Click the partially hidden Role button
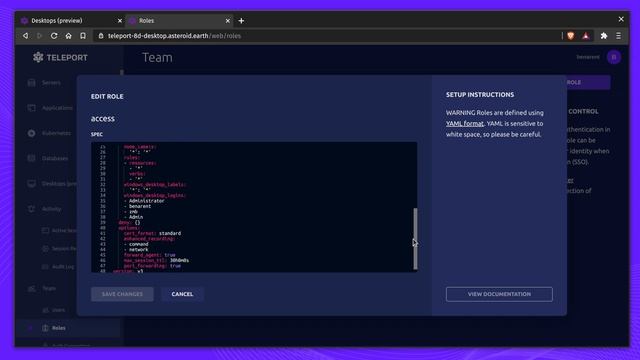This screenshot has width=640, height=360. pos(588,82)
